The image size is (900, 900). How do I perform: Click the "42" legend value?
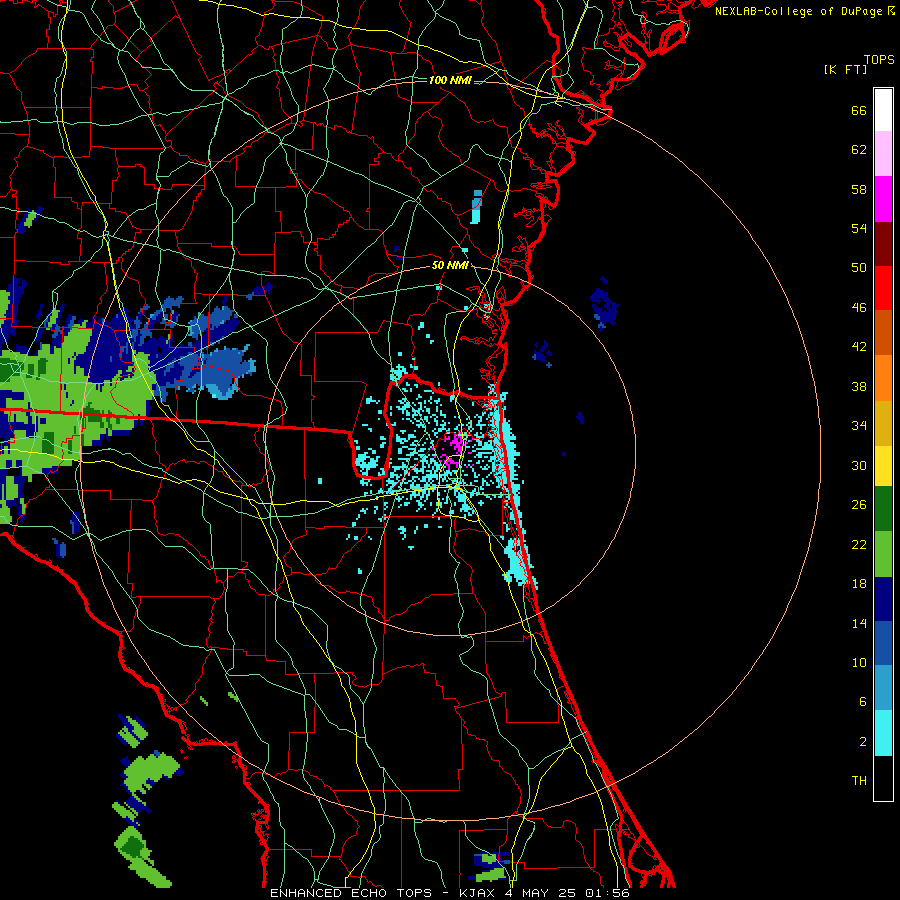point(859,347)
